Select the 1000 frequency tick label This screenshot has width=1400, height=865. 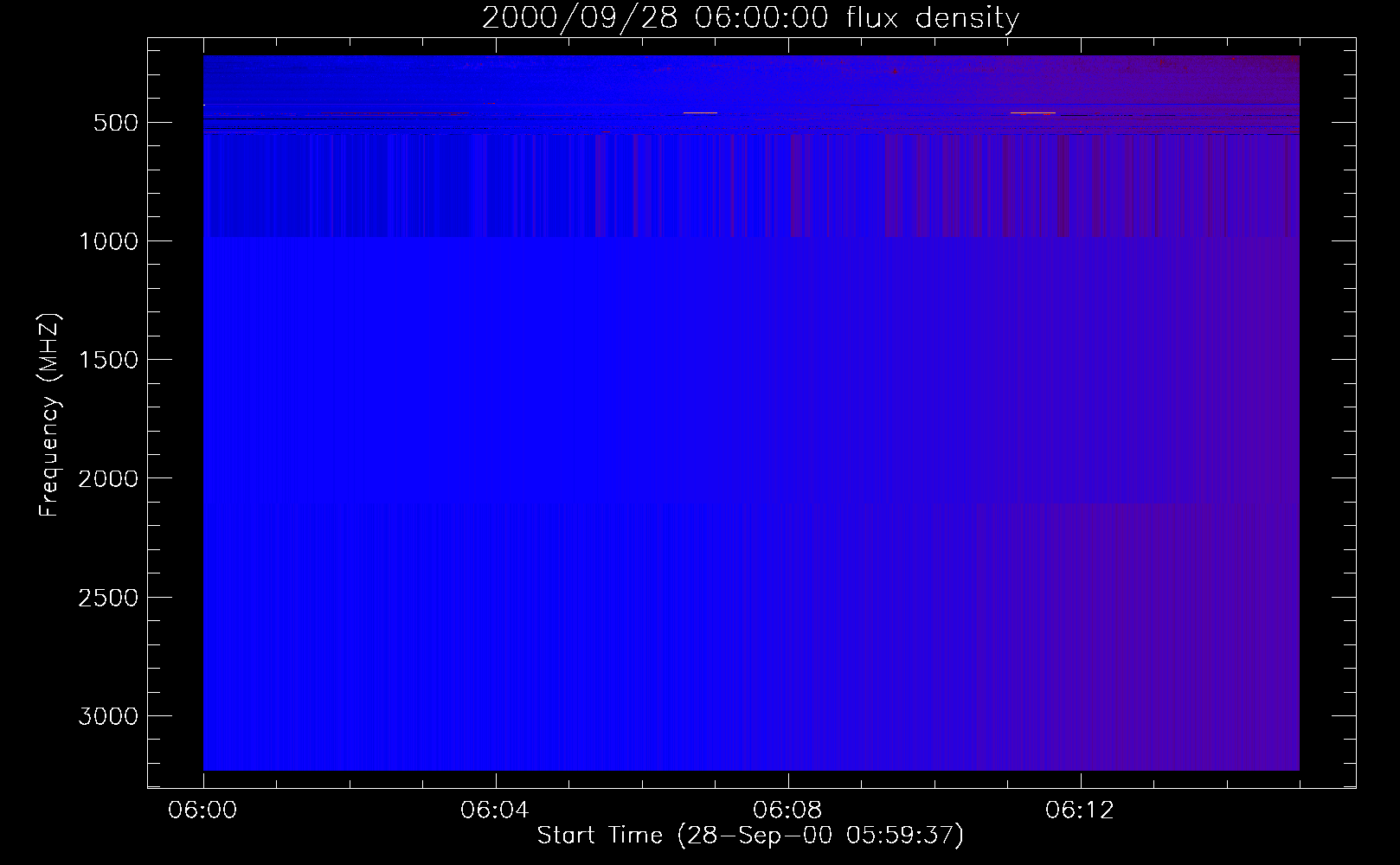pyautogui.click(x=108, y=241)
